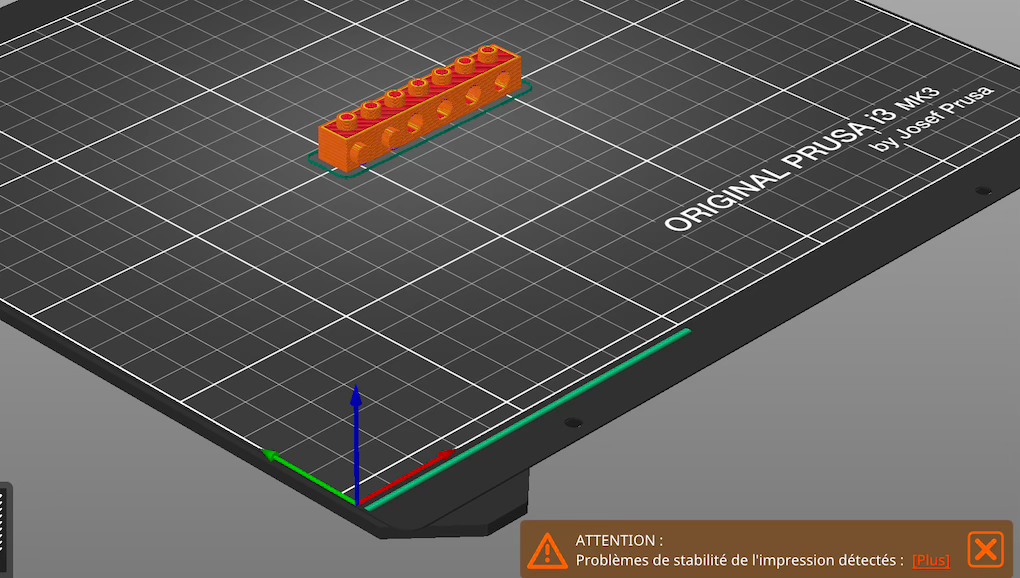Click the stability problems warning message text

pyautogui.click(x=740, y=560)
